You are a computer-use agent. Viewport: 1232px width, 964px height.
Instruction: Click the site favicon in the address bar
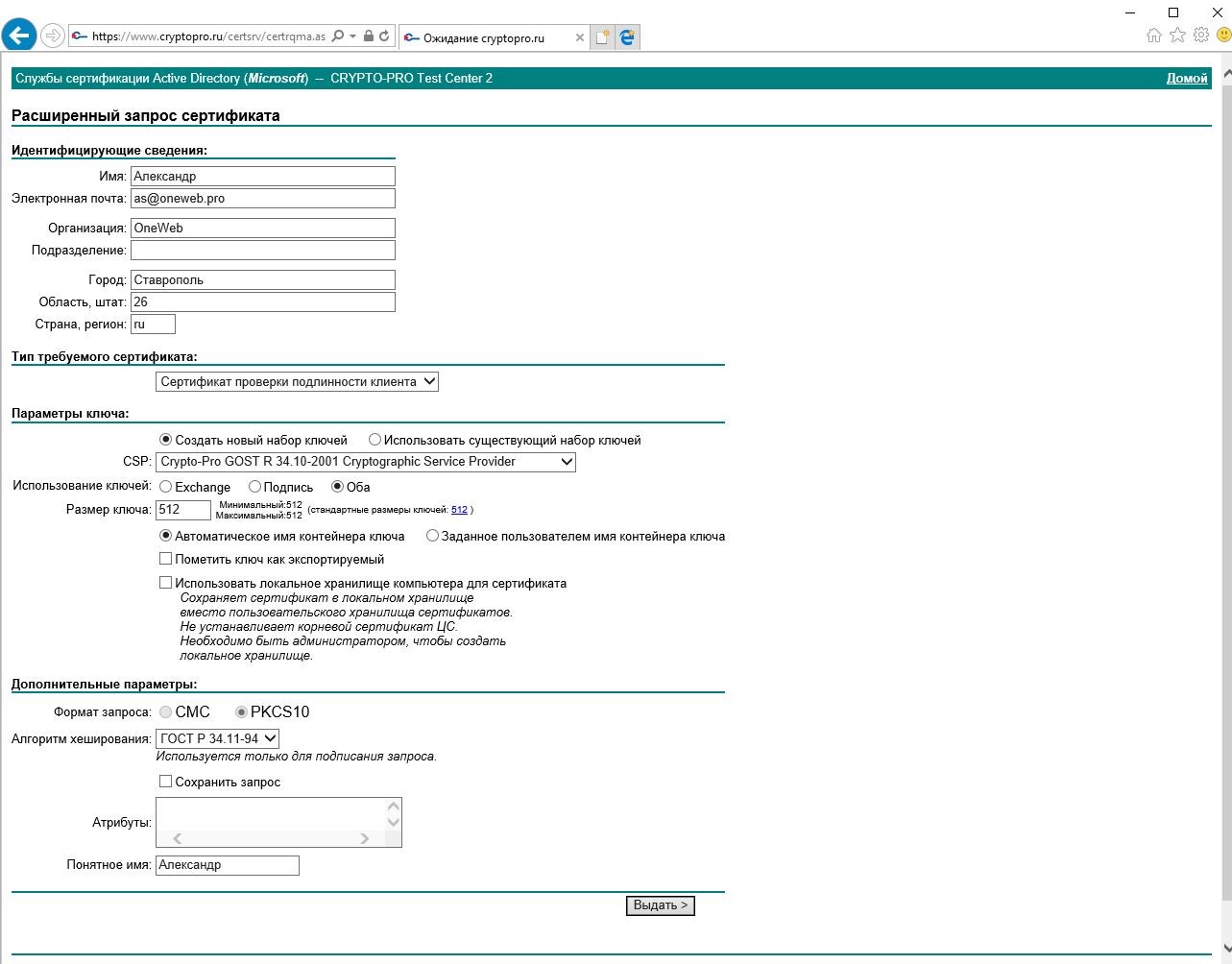click(x=81, y=36)
